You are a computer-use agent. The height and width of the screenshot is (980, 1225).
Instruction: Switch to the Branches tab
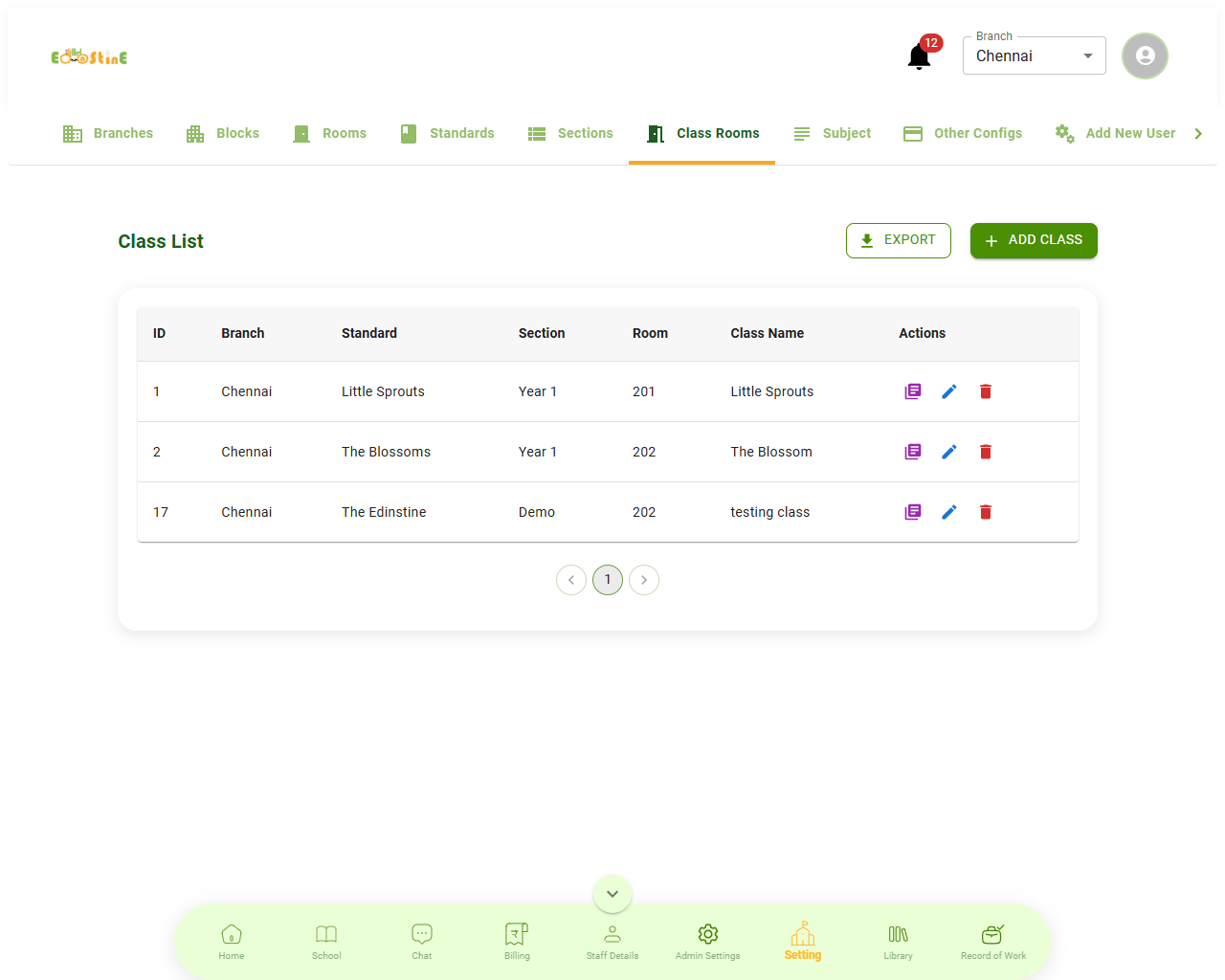pyautogui.click(x=108, y=134)
